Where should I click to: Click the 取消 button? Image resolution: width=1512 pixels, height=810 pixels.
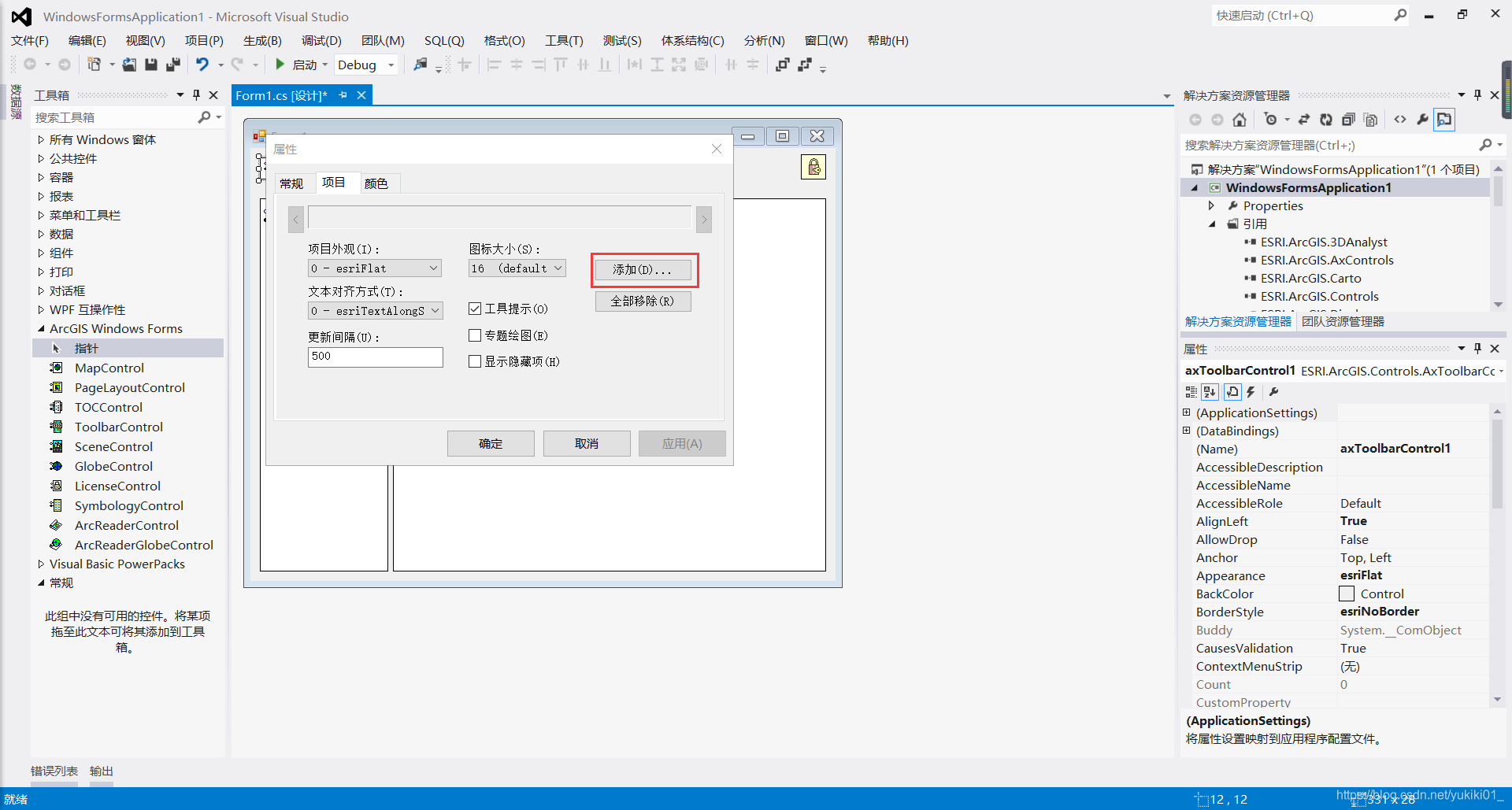tap(587, 443)
